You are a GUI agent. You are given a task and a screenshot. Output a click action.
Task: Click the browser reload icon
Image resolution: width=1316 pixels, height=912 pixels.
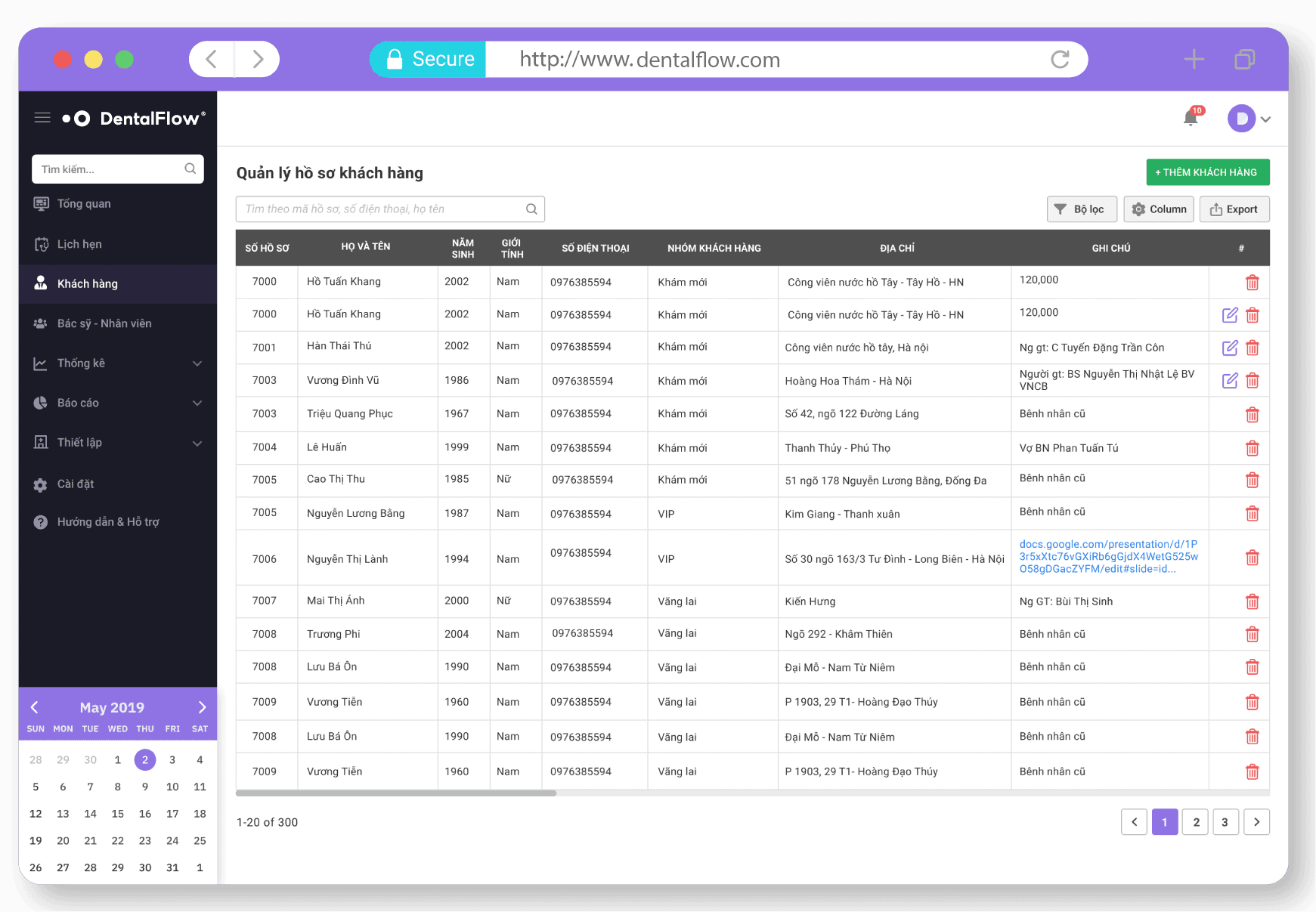1060,60
